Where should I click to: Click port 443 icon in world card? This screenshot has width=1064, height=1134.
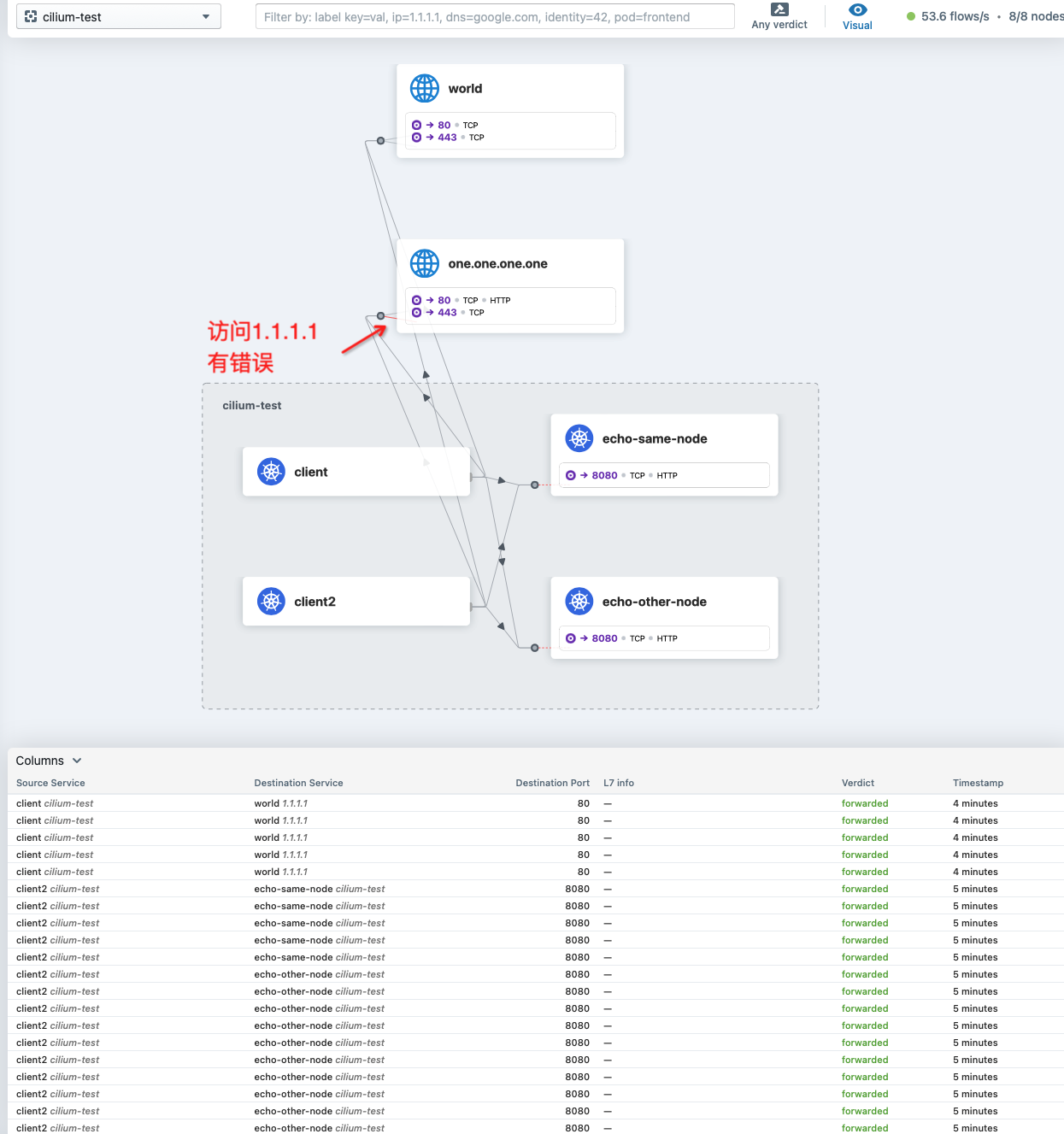pyautogui.click(x=417, y=138)
